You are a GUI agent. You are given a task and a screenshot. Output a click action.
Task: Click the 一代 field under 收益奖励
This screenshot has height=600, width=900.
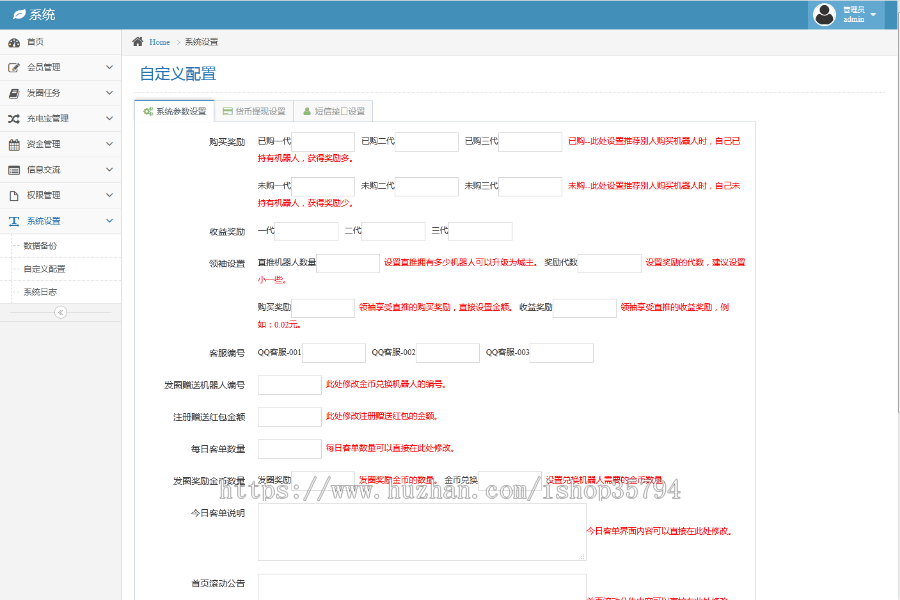point(307,231)
